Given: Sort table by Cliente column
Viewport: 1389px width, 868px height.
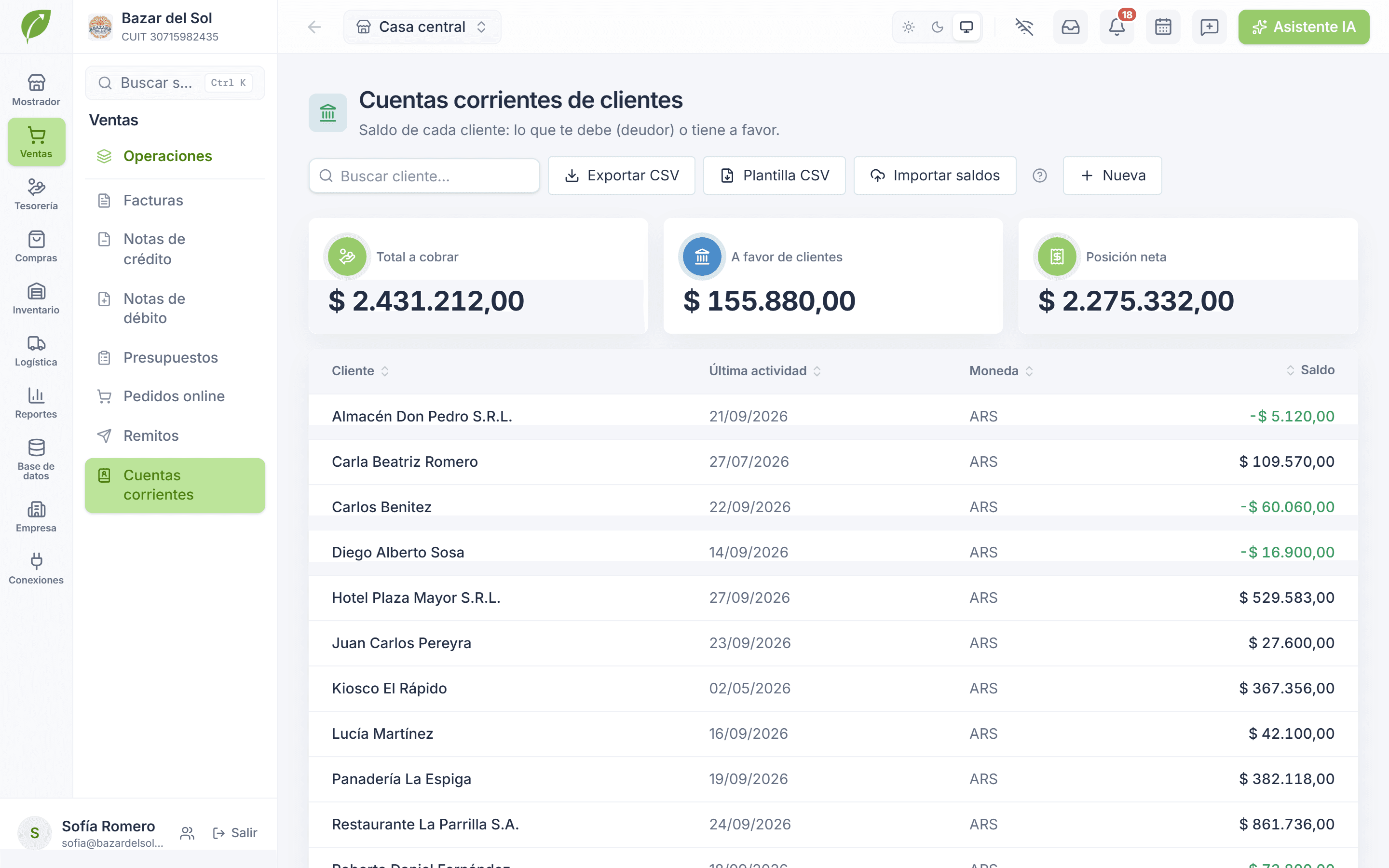Looking at the screenshot, I should pos(360,371).
